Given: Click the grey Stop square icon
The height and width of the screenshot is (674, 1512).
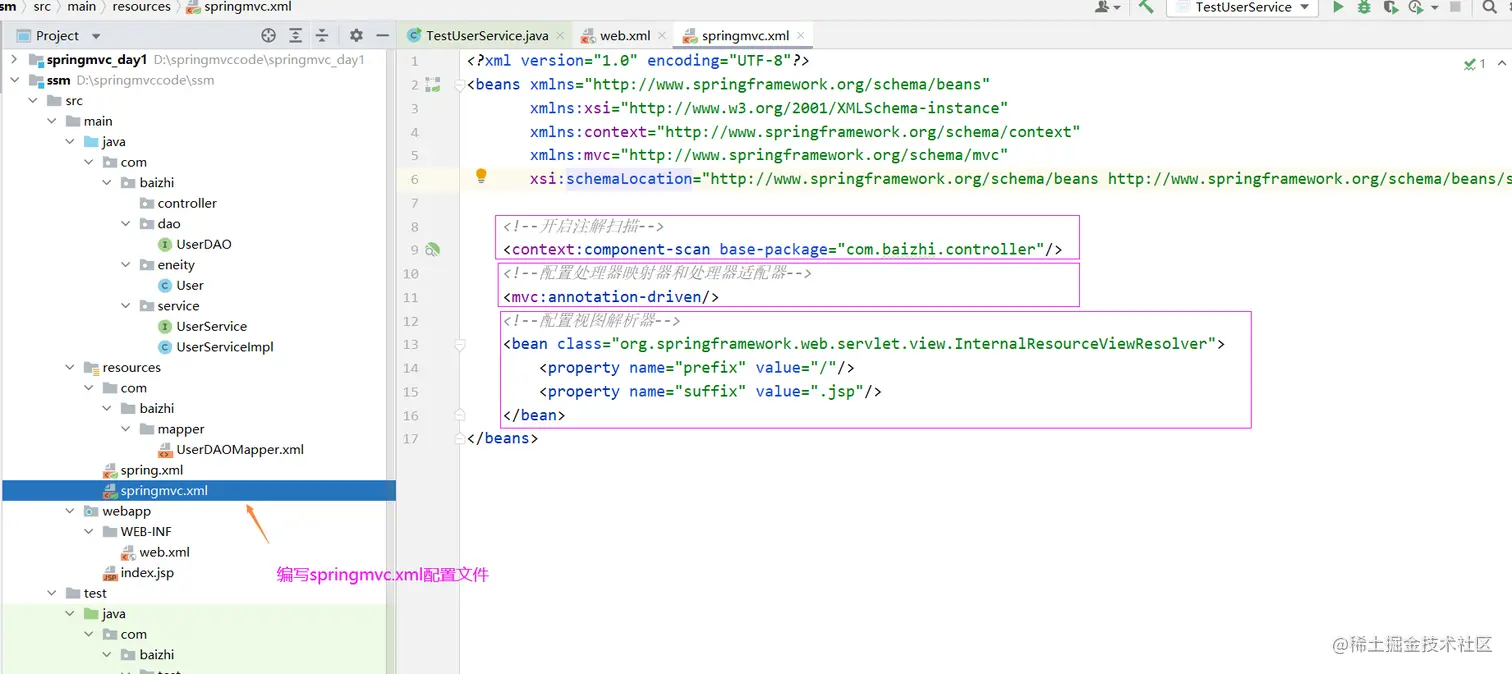Looking at the screenshot, I should [x=1456, y=7].
